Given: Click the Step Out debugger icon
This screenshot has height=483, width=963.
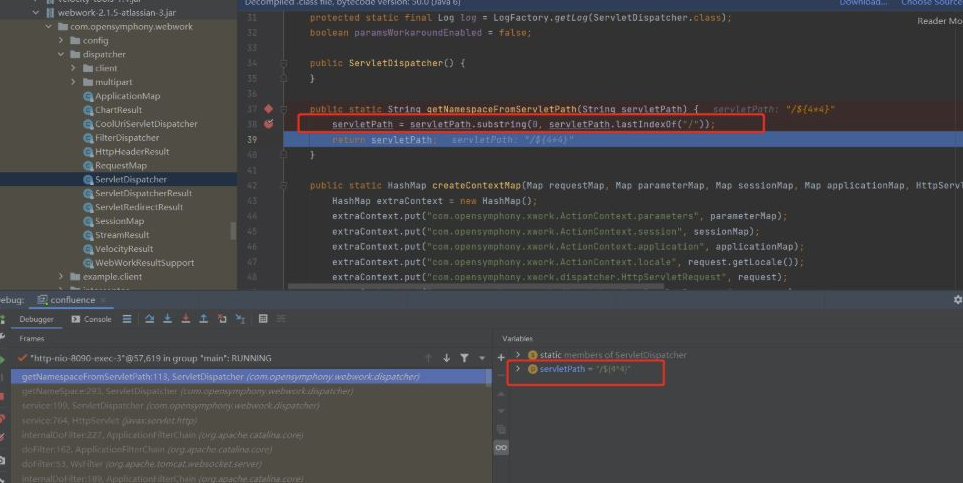Looking at the screenshot, I should click(x=203, y=319).
